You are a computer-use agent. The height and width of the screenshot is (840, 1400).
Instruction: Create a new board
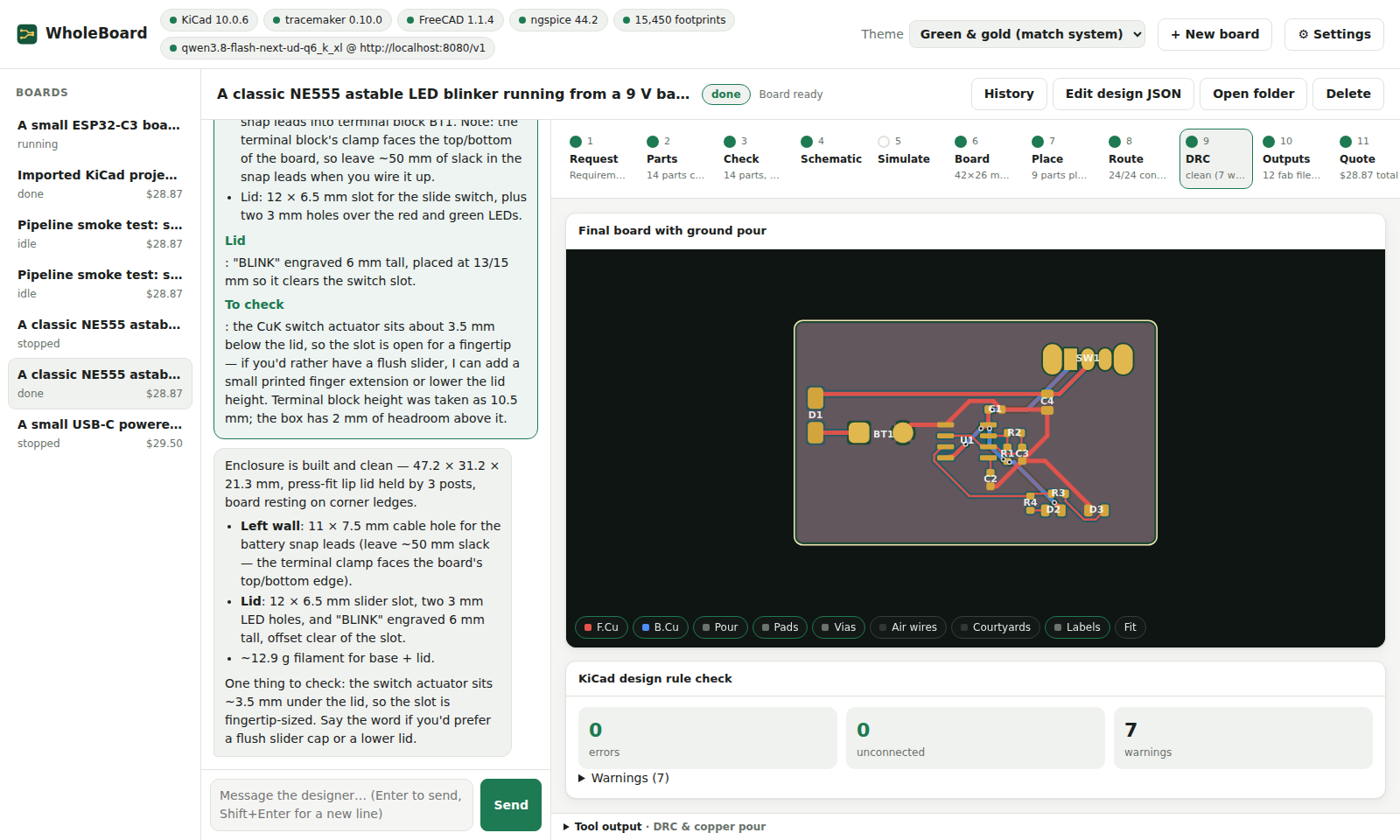click(1214, 34)
